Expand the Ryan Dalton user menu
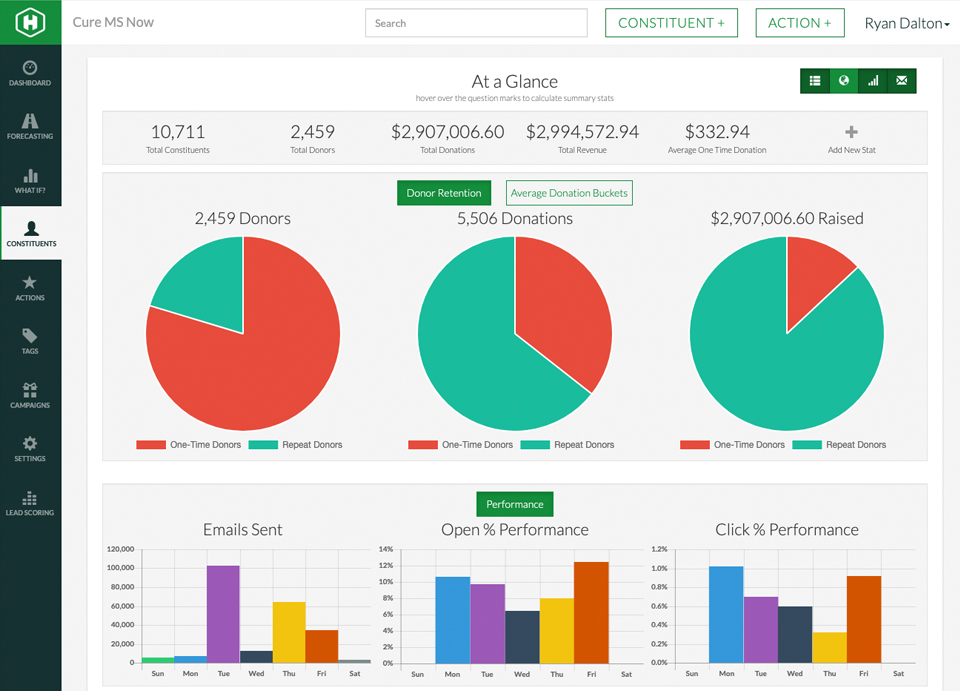This screenshot has height=691, width=960. click(x=907, y=23)
